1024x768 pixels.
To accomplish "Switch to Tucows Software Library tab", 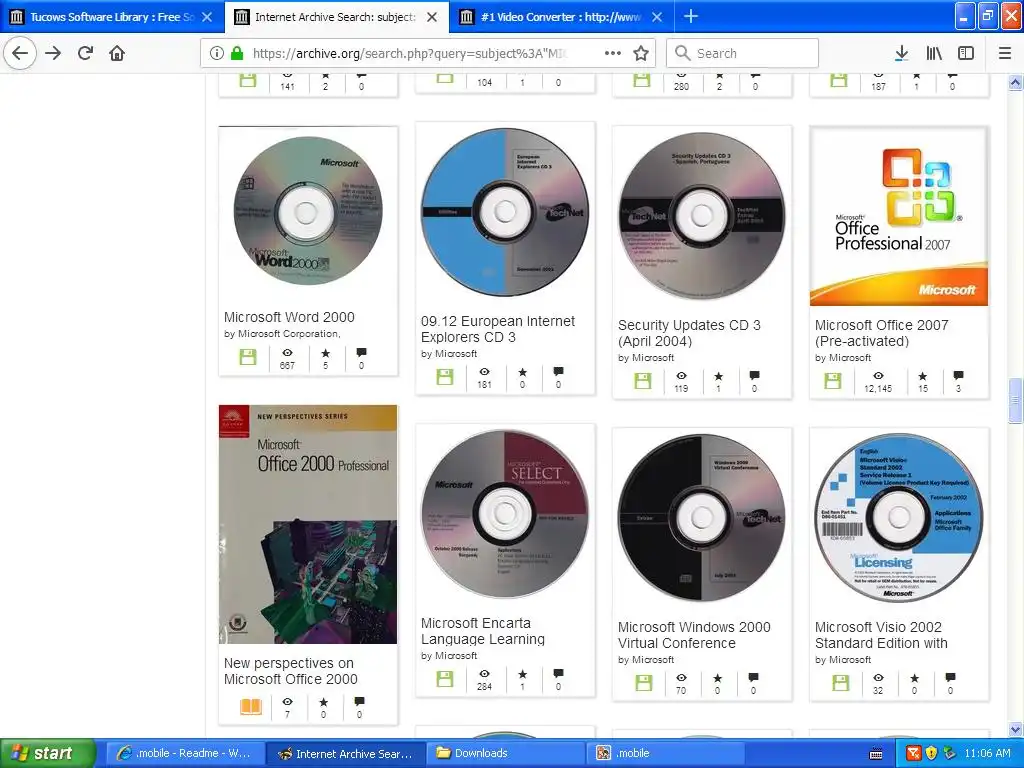I will [112, 17].
